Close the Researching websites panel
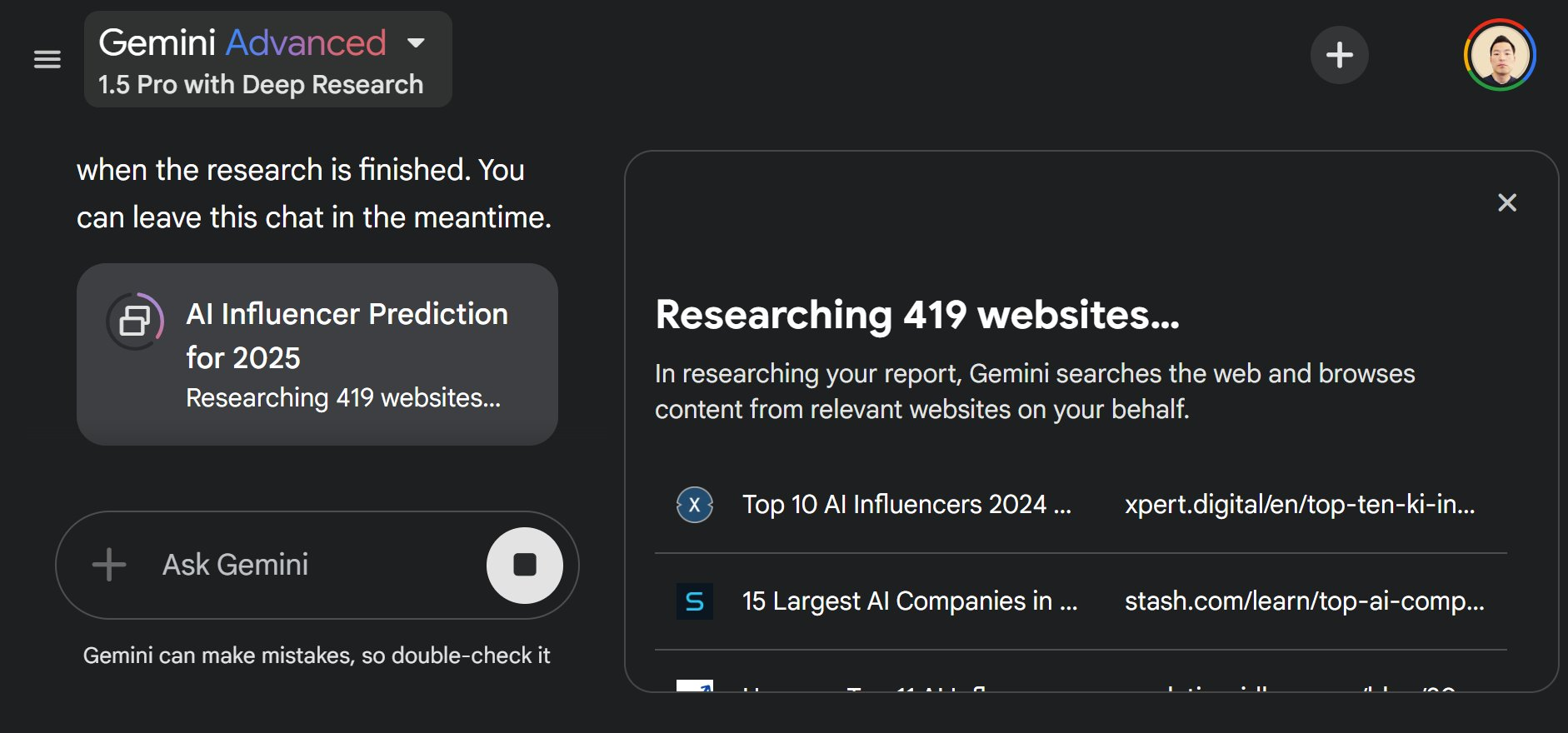The height and width of the screenshot is (733, 1568). point(1506,202)
